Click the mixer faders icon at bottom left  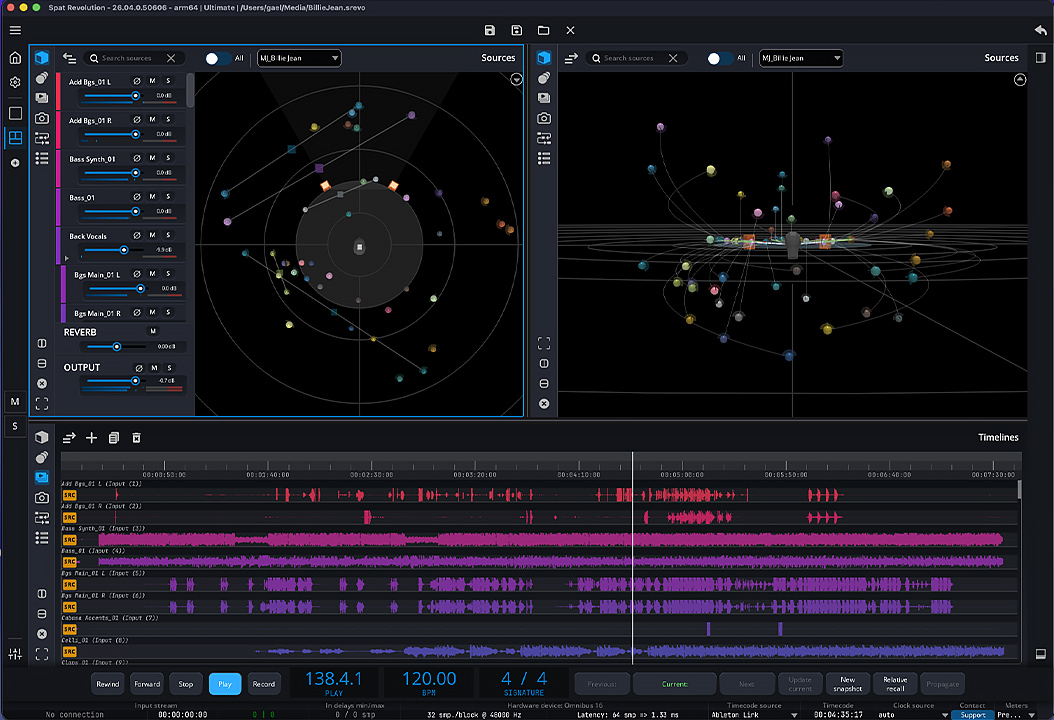coord(15,654)
